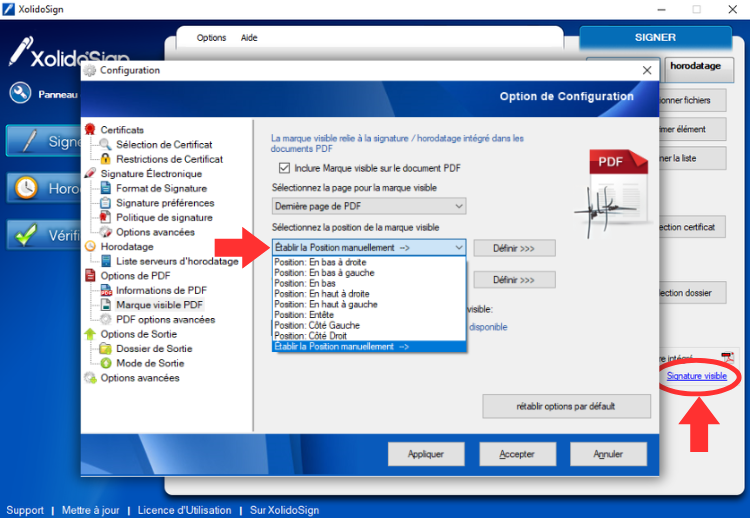Choose Position: En haut à gauche
Viewport: 750px width, 518px height.
(369, 304)
